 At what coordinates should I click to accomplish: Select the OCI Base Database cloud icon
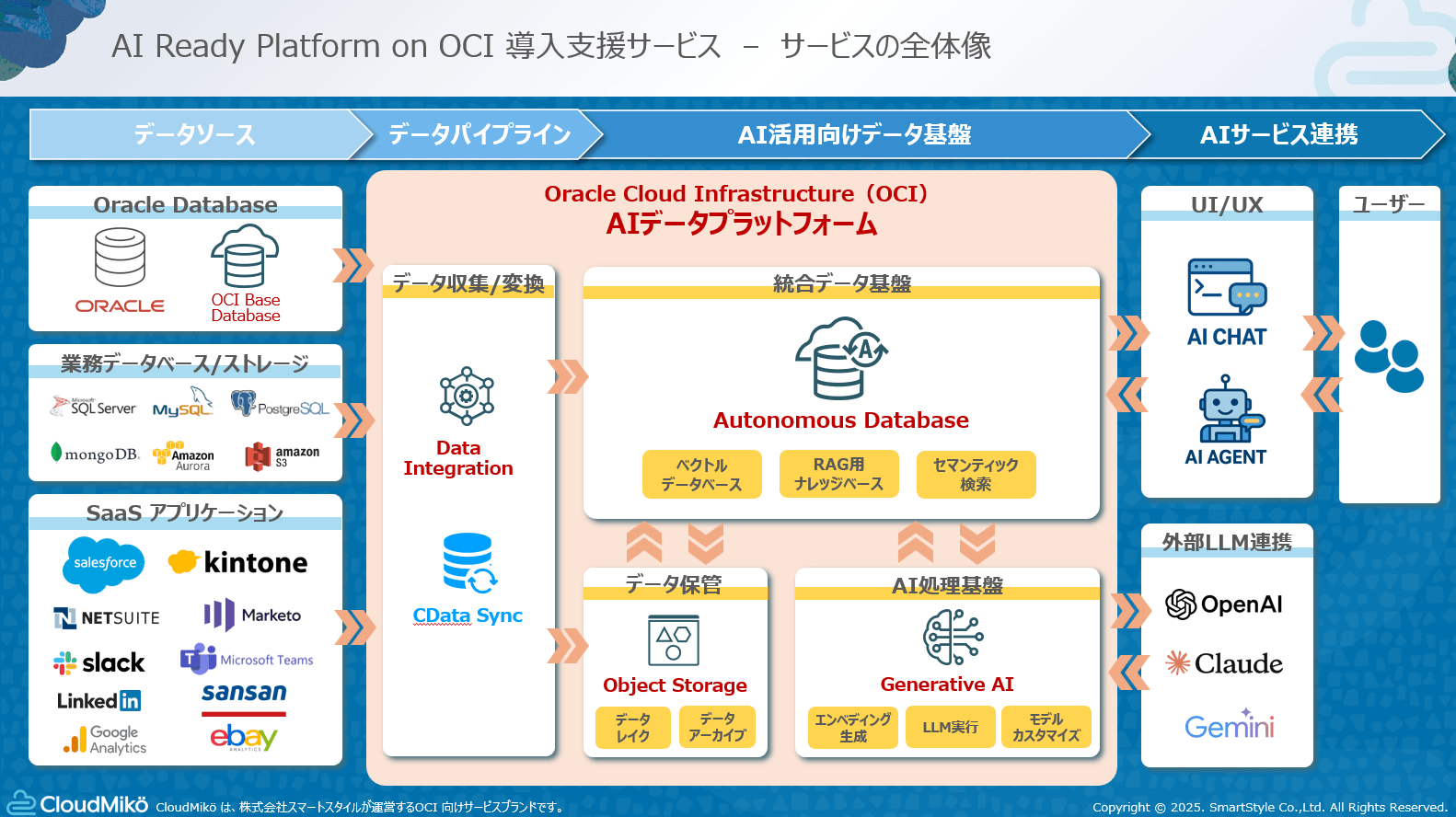point(245,257)
